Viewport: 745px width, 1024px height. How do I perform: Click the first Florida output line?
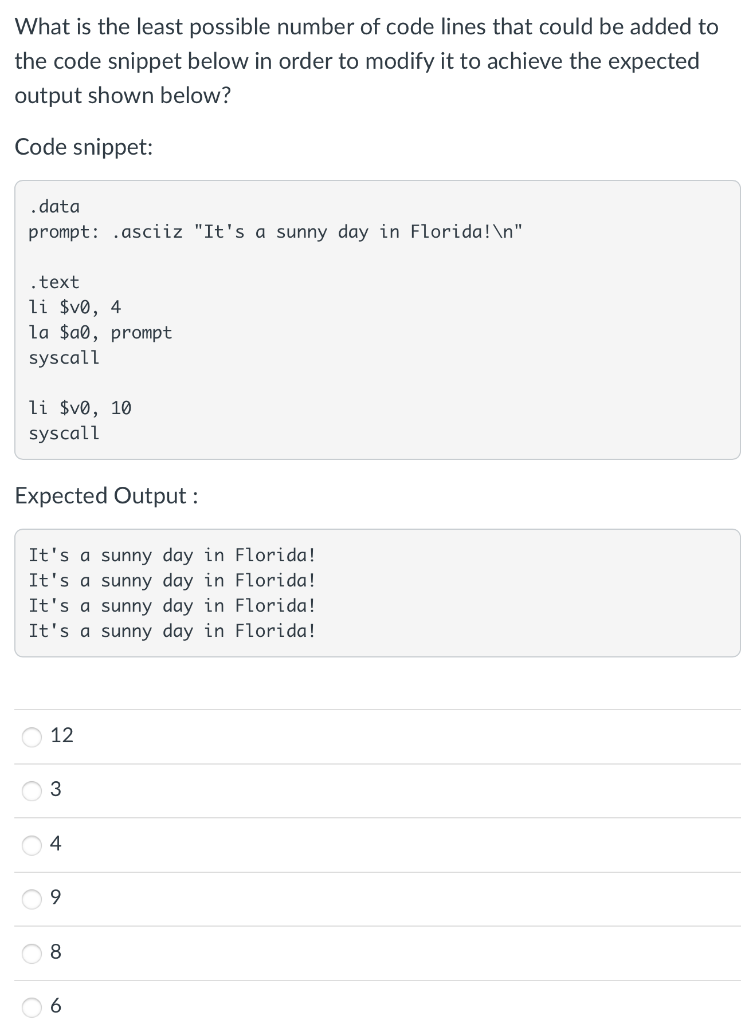coord(172,555)
